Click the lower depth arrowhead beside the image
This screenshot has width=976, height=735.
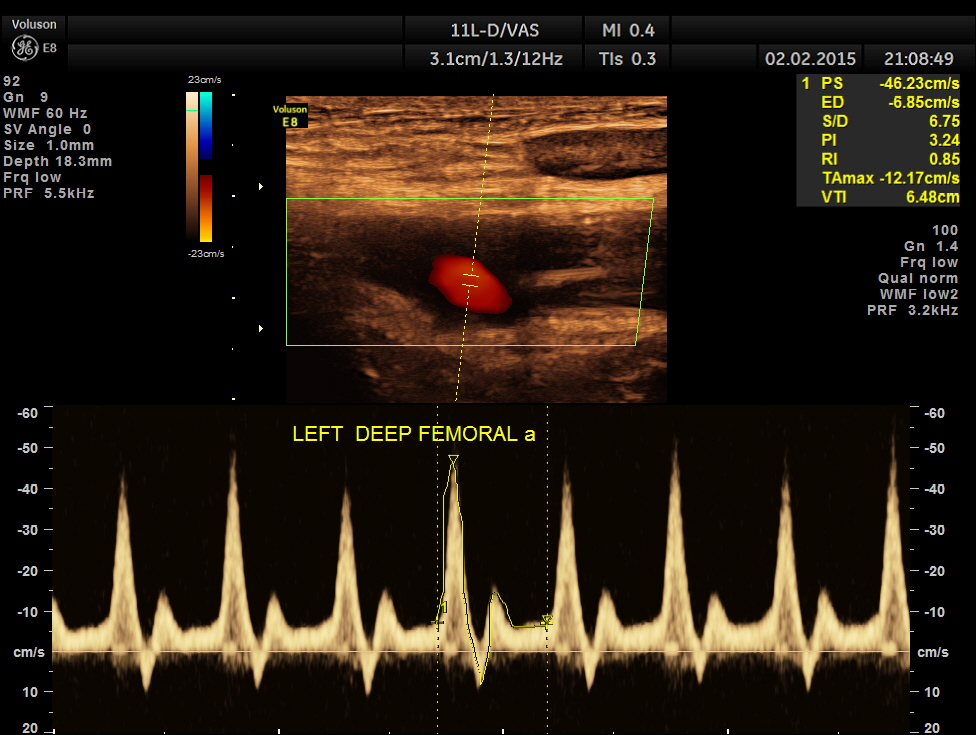pos(262,328)
